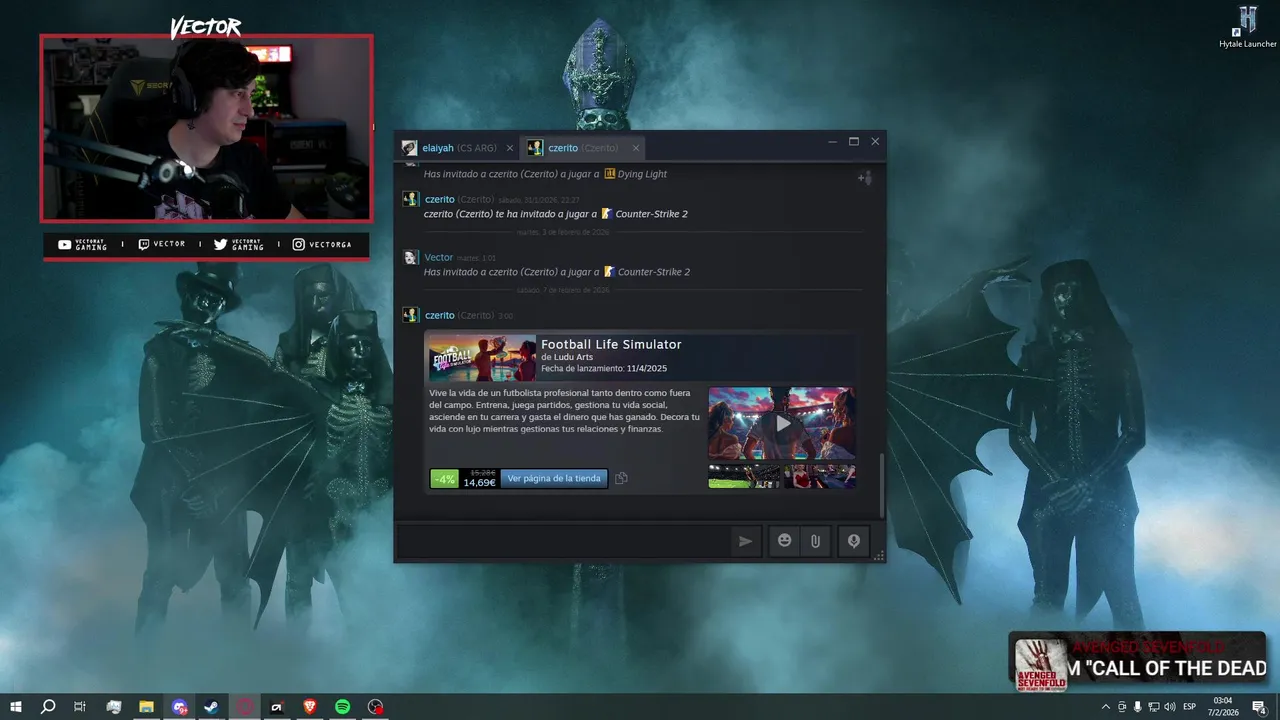
Task: Open the right small screenshot under trailer
Action: coord(819,476)
